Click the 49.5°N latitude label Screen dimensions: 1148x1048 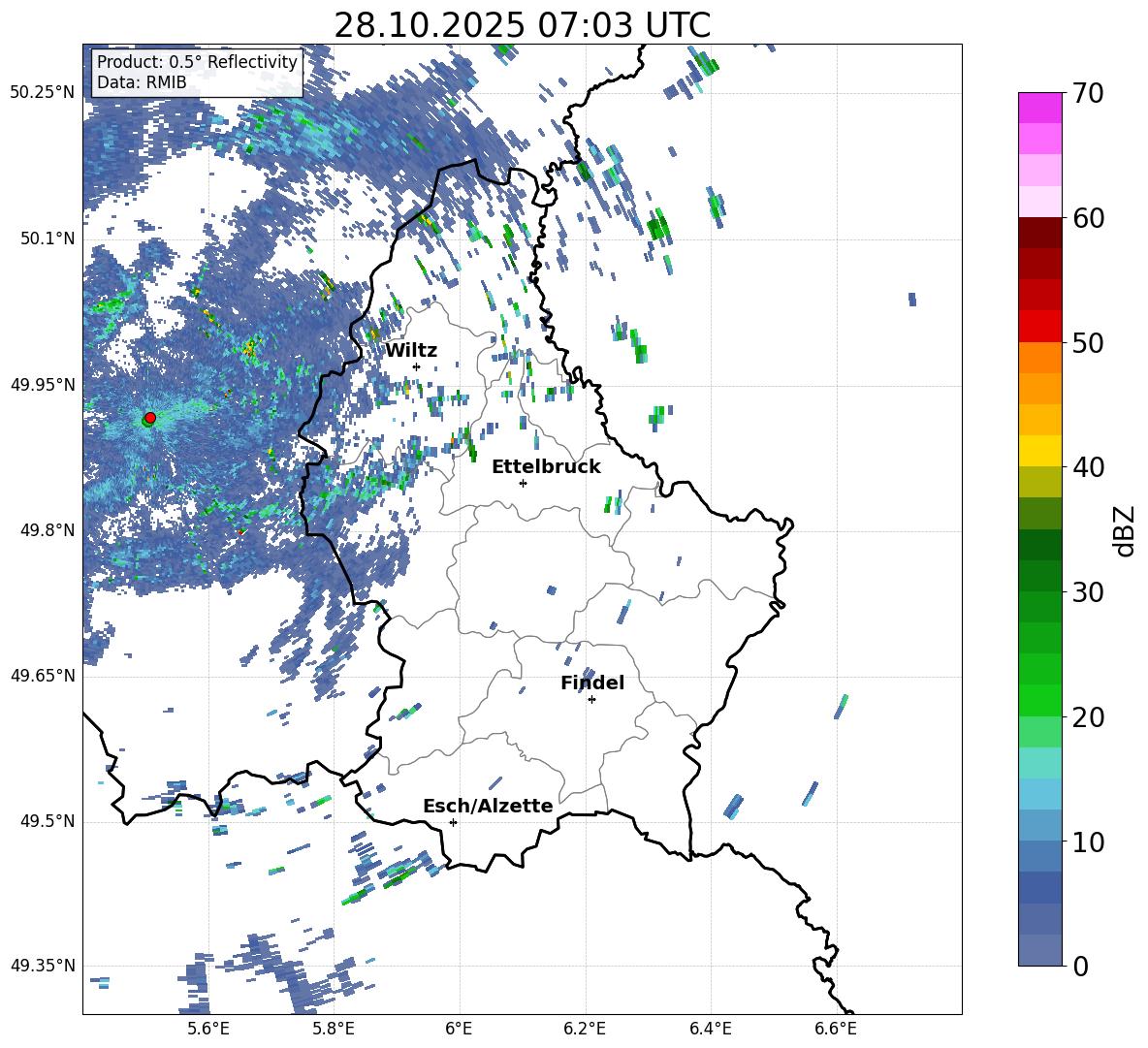tap(47, 821)
